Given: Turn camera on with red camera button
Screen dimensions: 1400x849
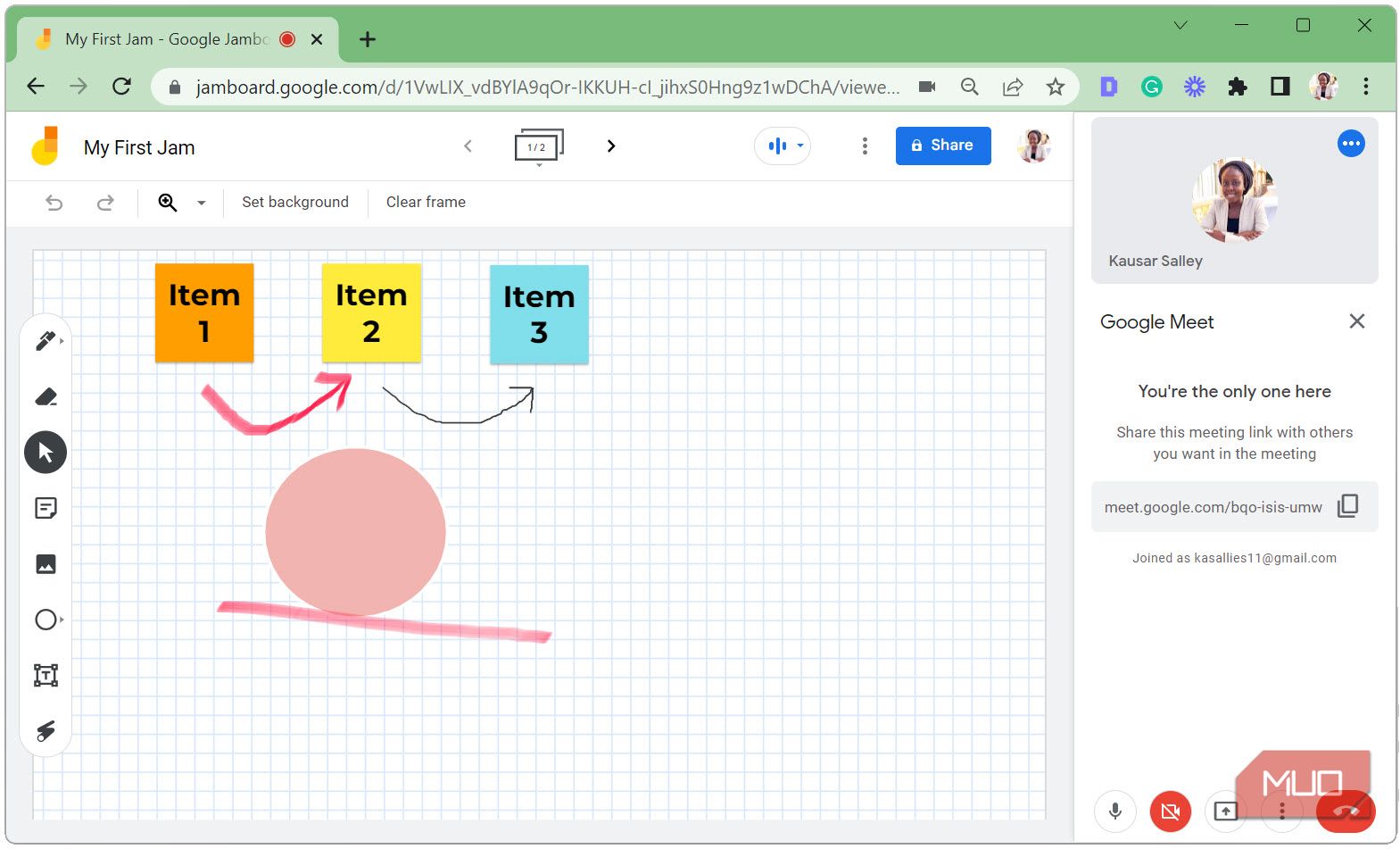Looking at the screenshot, I should (1170, 812).
